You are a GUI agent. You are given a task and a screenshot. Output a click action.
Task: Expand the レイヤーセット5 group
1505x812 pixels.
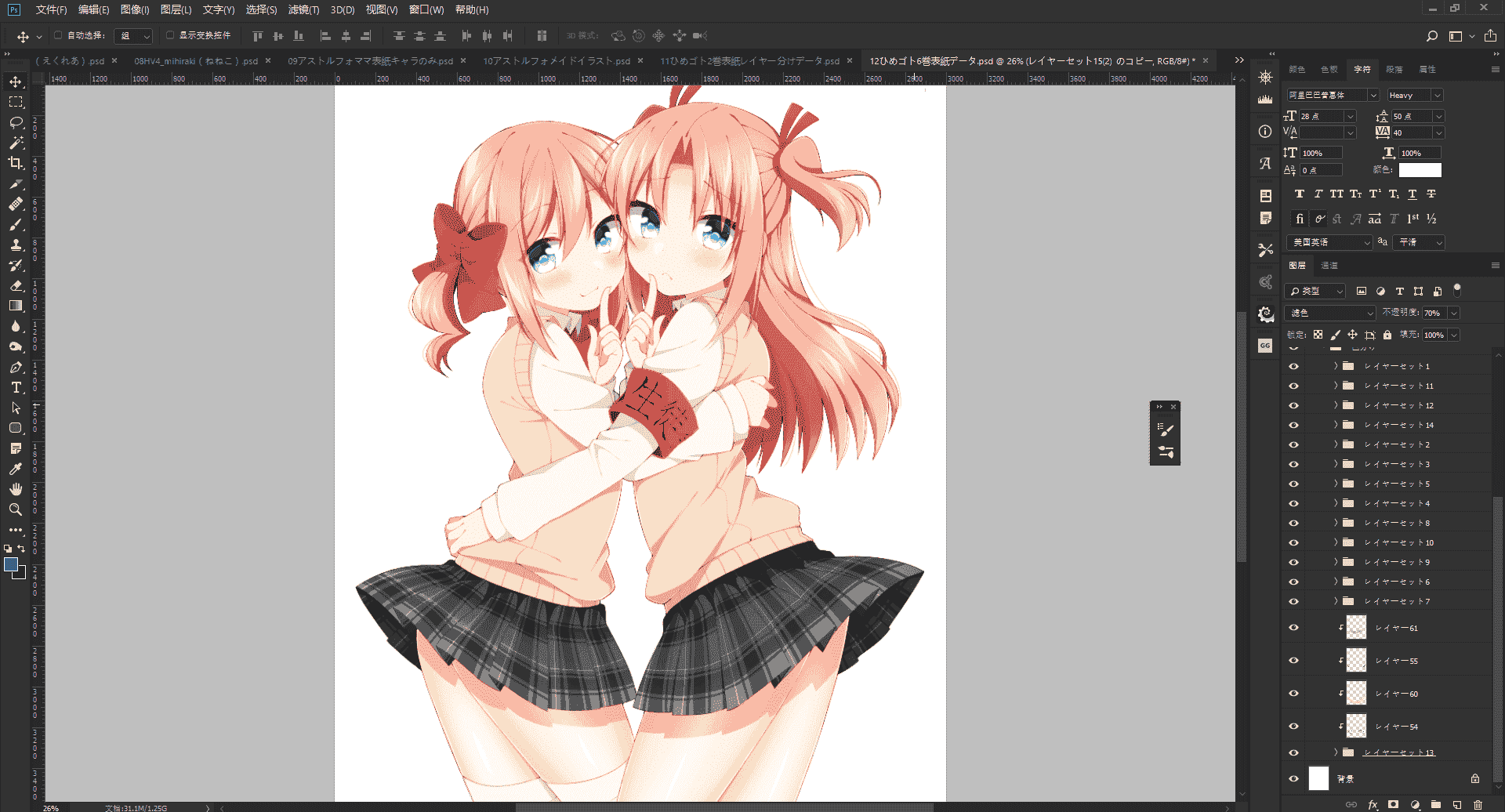coord(1336,484)
